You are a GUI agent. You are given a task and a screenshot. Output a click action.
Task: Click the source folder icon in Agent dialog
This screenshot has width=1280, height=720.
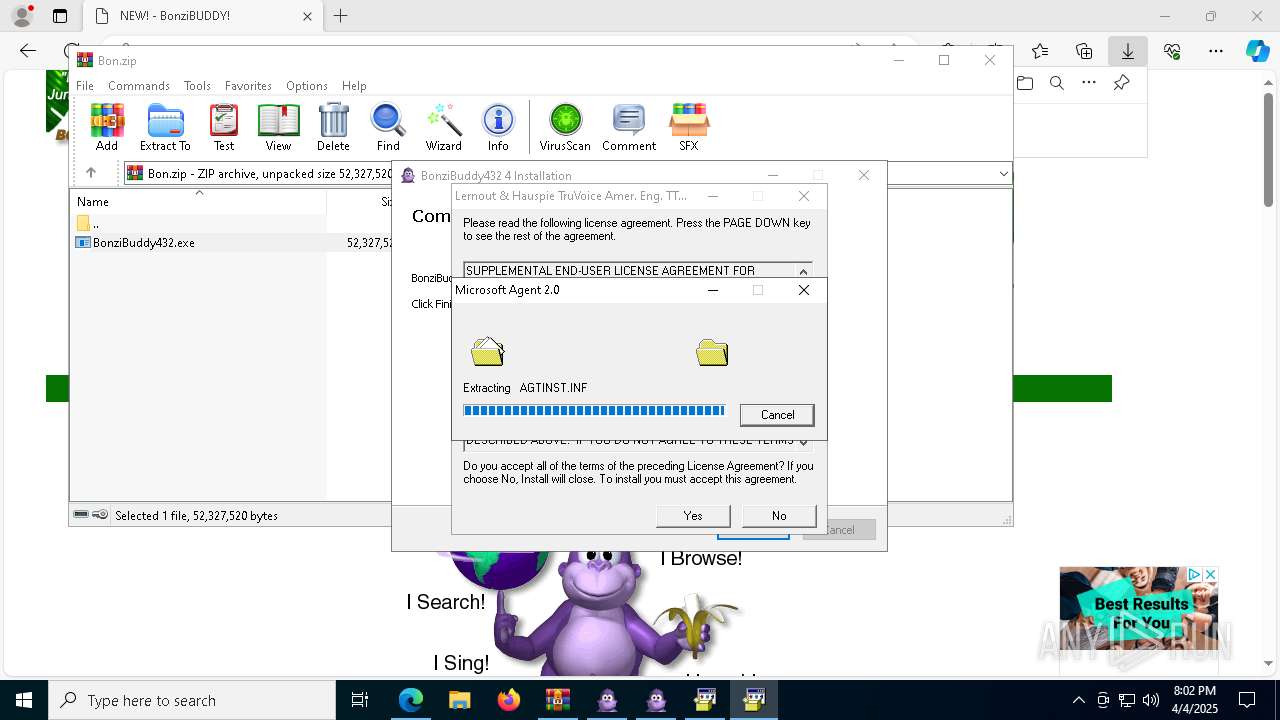pos(487,352)
